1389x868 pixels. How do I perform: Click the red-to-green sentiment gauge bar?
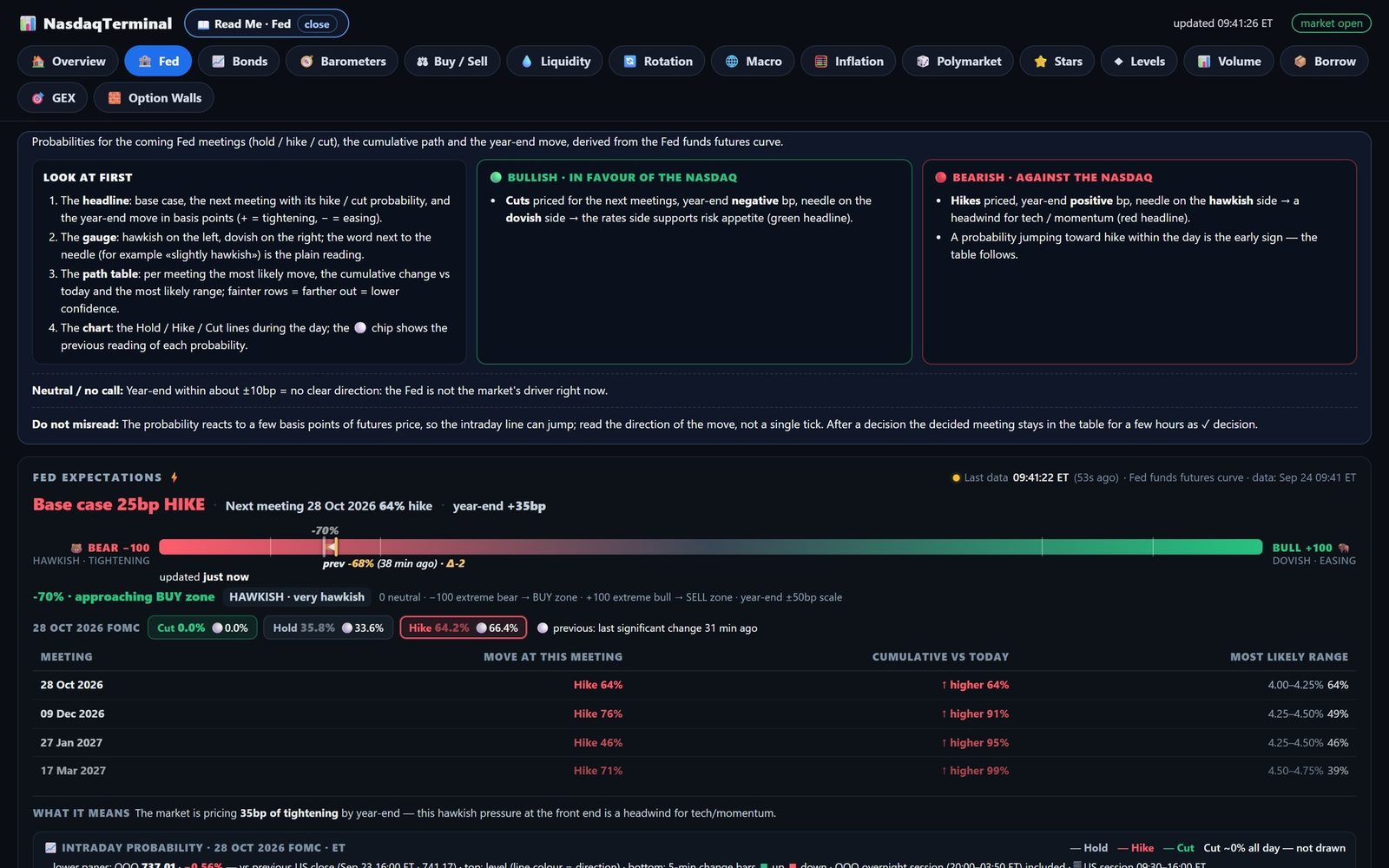710,547
